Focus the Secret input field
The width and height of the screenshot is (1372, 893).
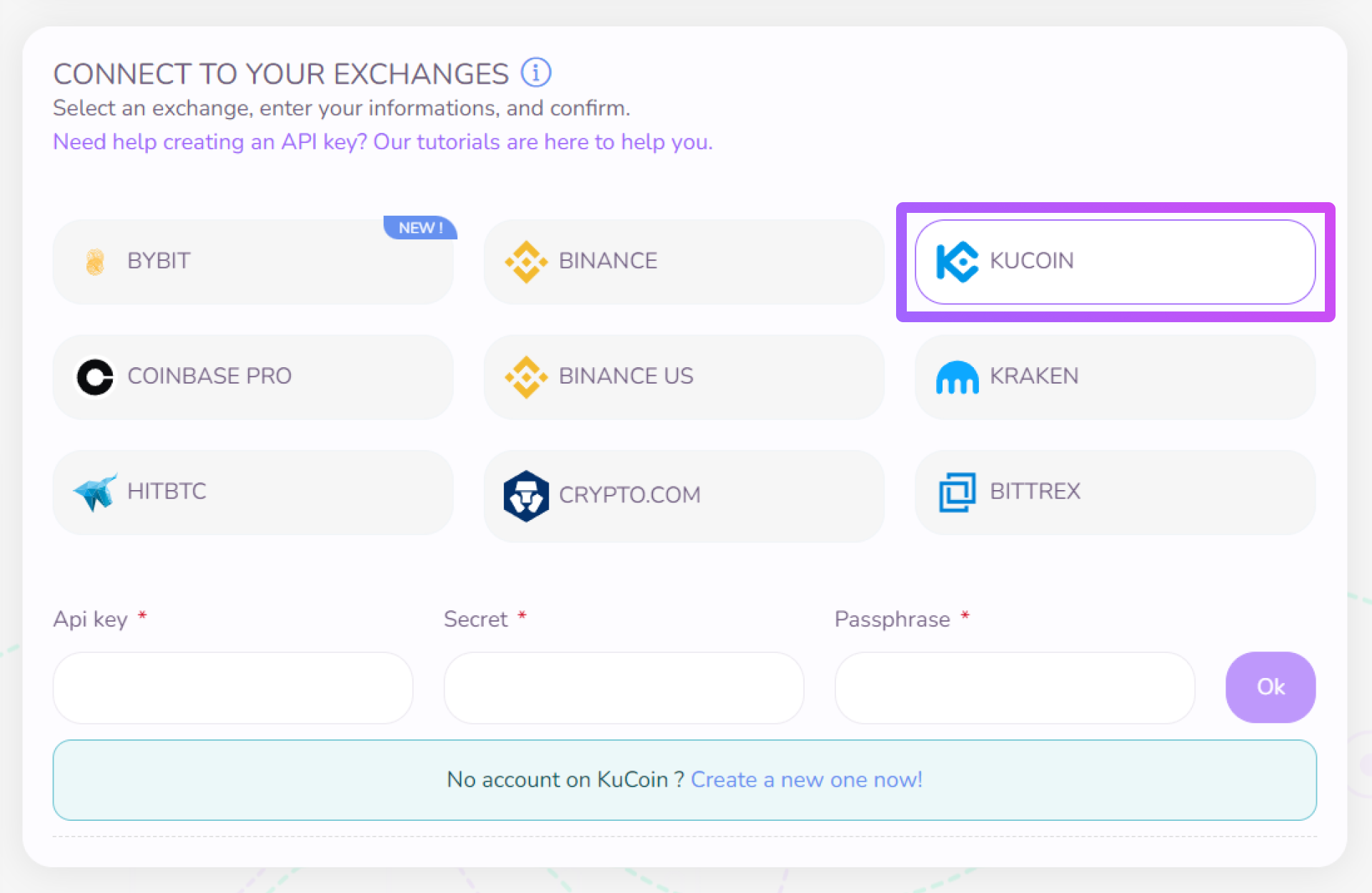click(624, 687)
